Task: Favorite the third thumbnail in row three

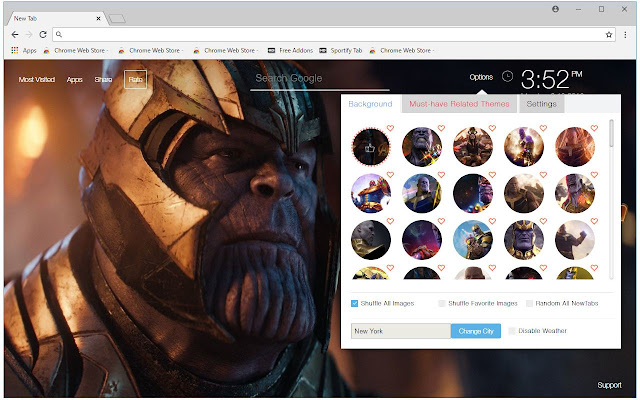Action: tap(492, 221)
